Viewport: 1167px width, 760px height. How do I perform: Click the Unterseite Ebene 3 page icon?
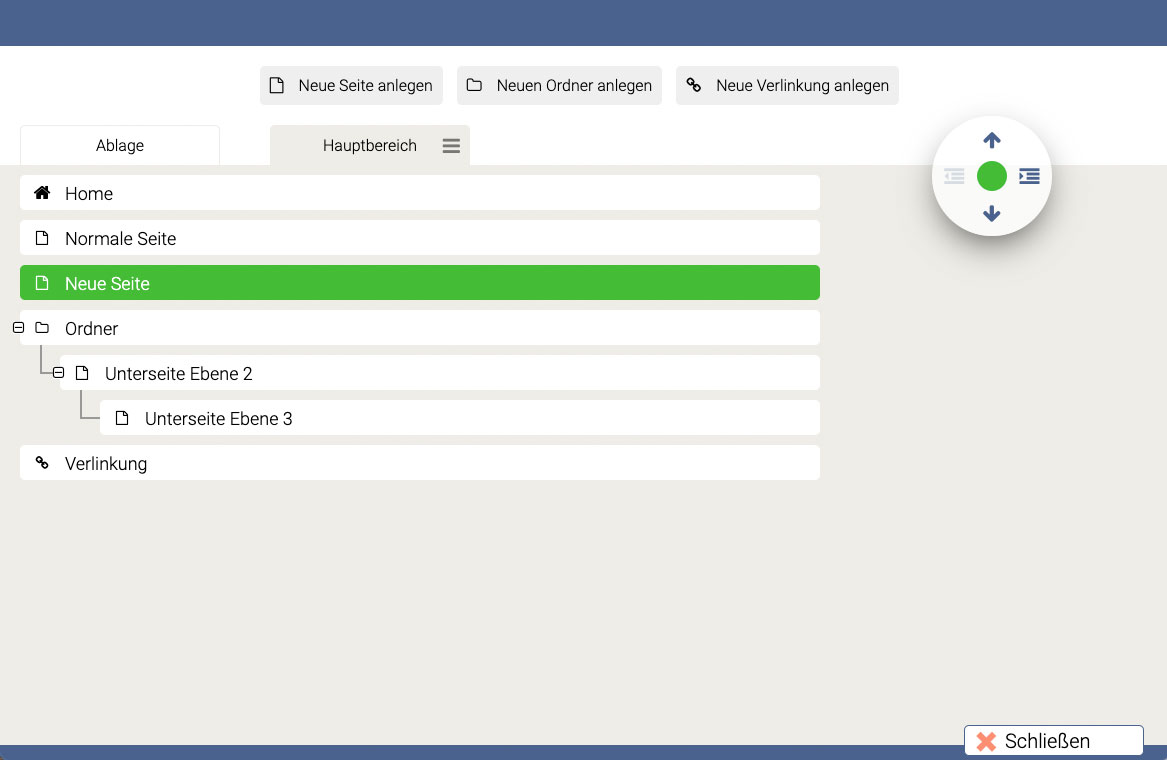(x=122, y=418)
